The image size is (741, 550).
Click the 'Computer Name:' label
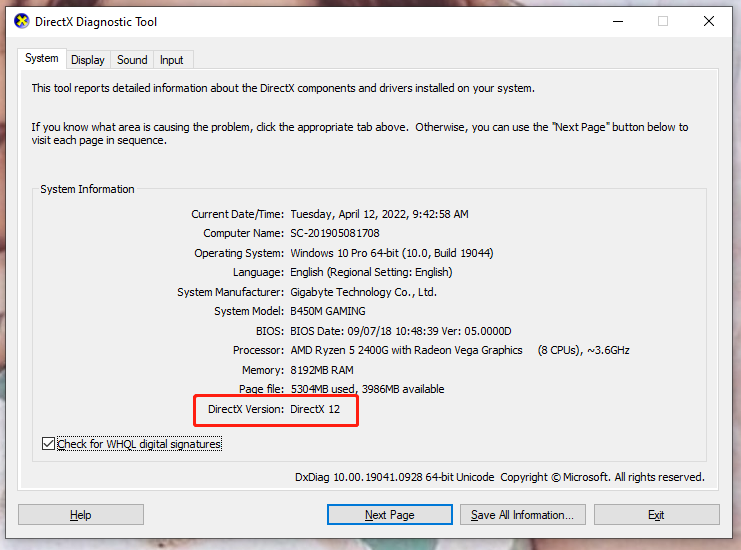[x=244, y=233]
